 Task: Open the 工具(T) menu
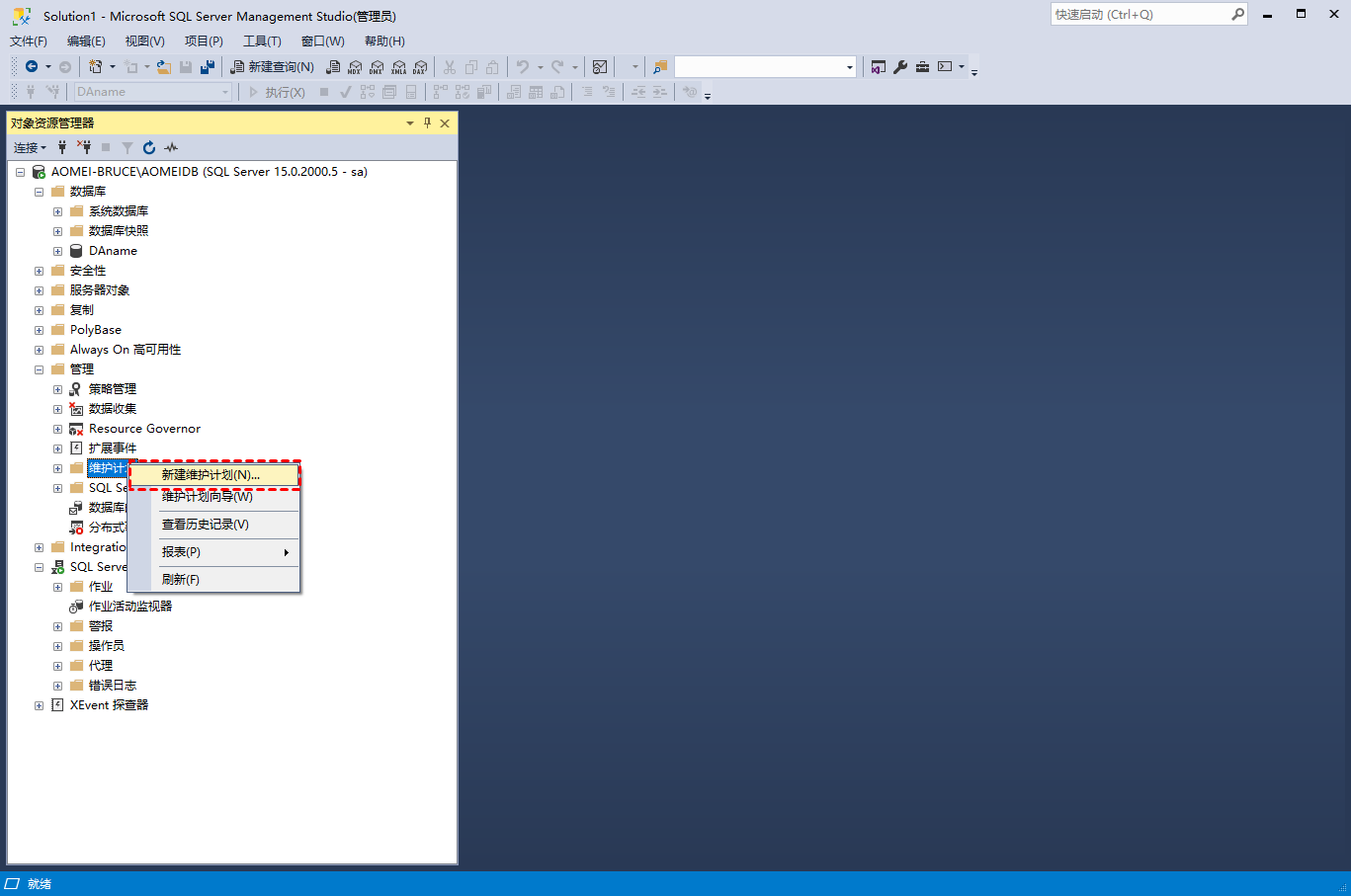[262, 41]
